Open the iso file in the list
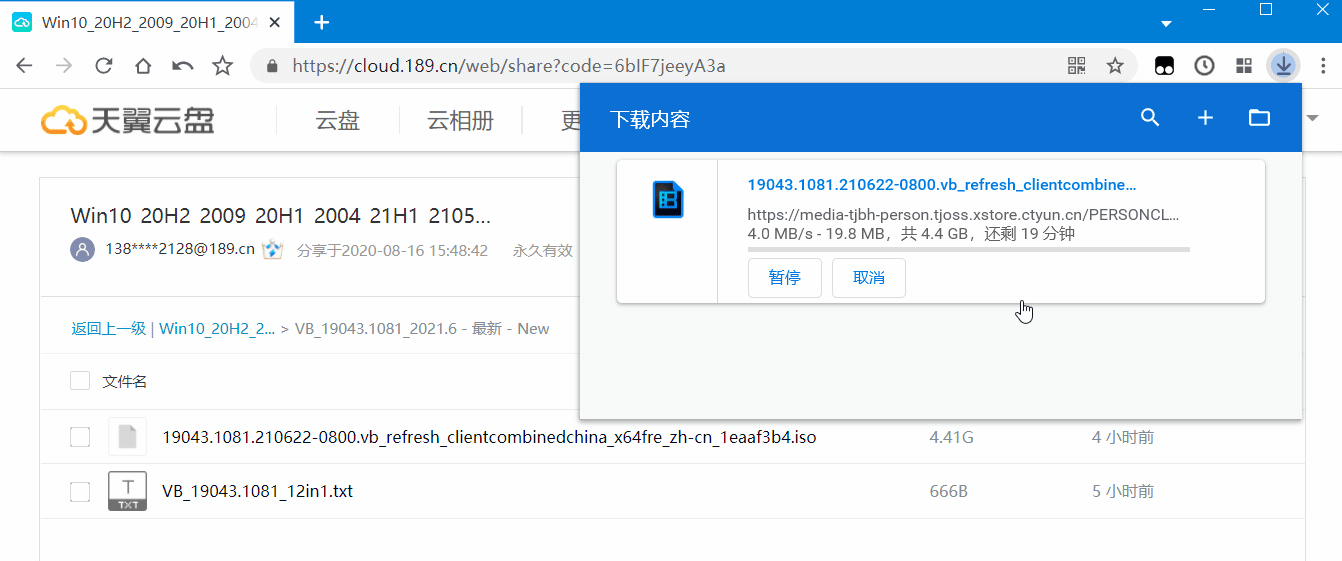This screenshot has height=561, width=1342. point(489,437)
